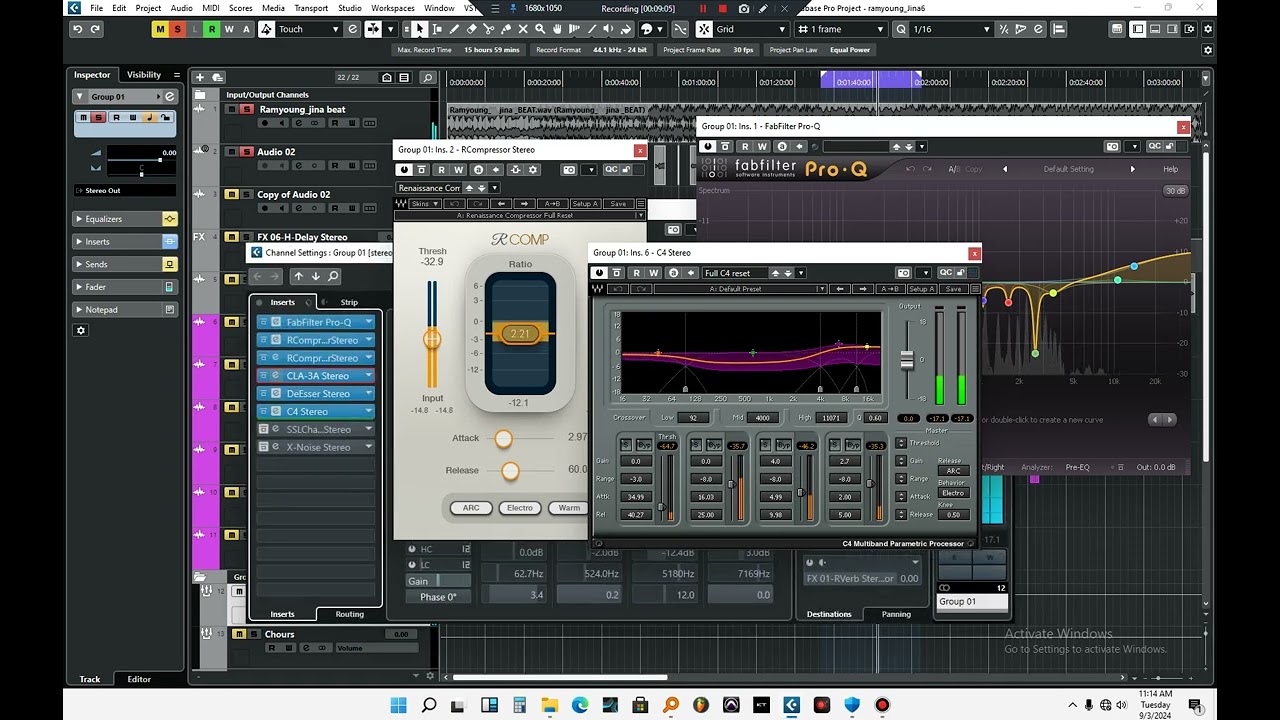The width and height of the screenshot is (1280, 720).
Task: Click ARC button in RCompressor
Action: 471,508
